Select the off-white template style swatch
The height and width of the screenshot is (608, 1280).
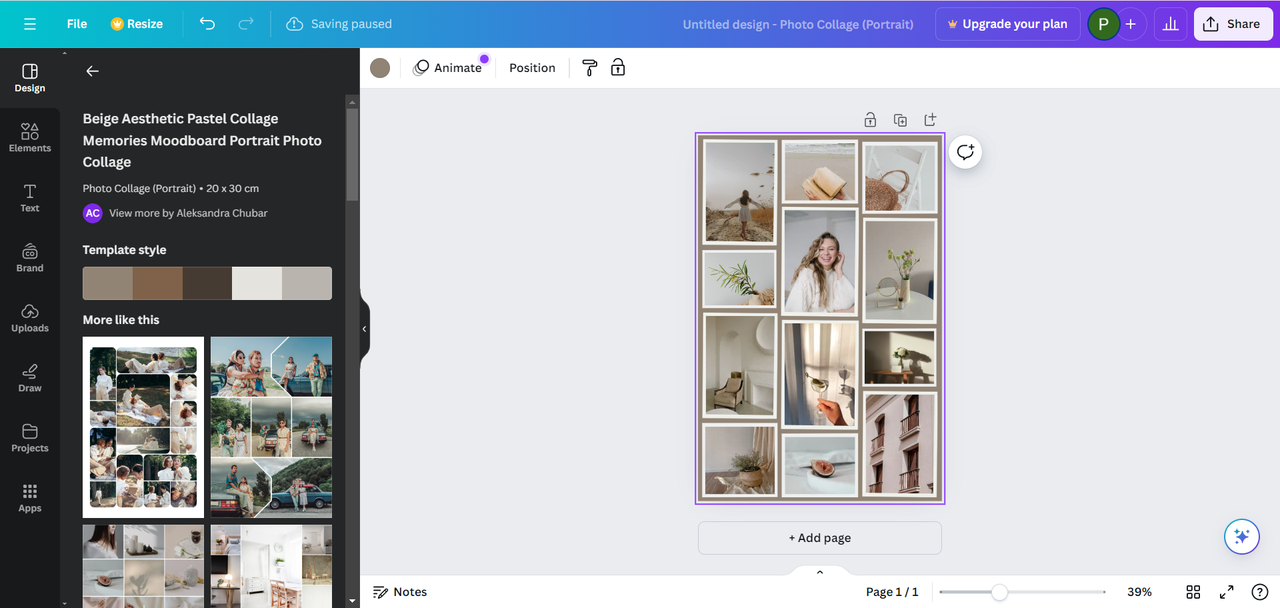pyautogui.click(x=257, y=283)
